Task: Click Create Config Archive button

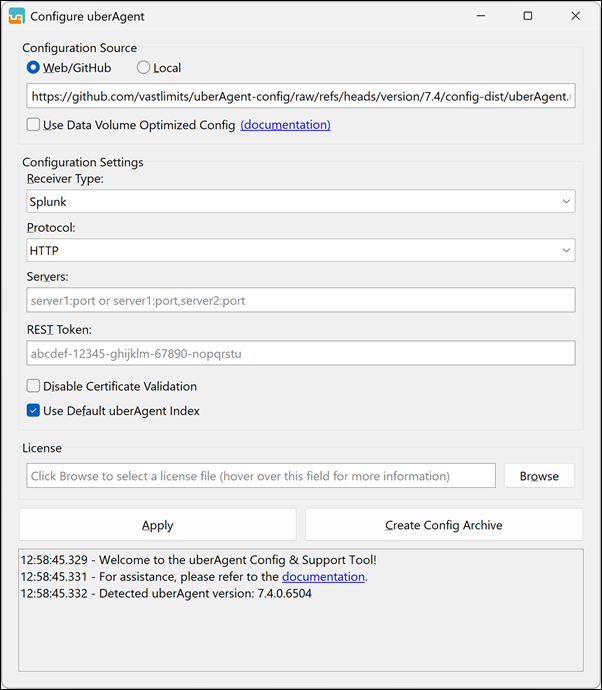Action: 443,525
